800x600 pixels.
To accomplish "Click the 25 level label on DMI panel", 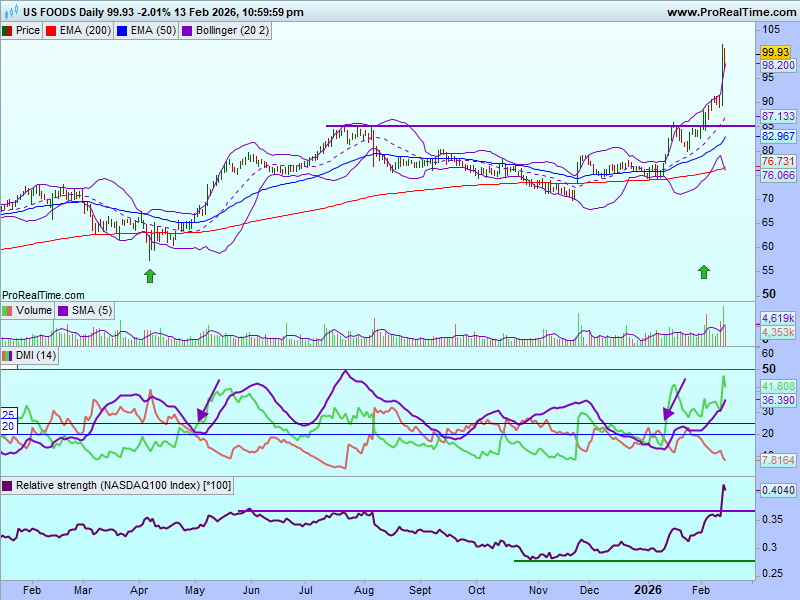I will [x=7, y=414].
